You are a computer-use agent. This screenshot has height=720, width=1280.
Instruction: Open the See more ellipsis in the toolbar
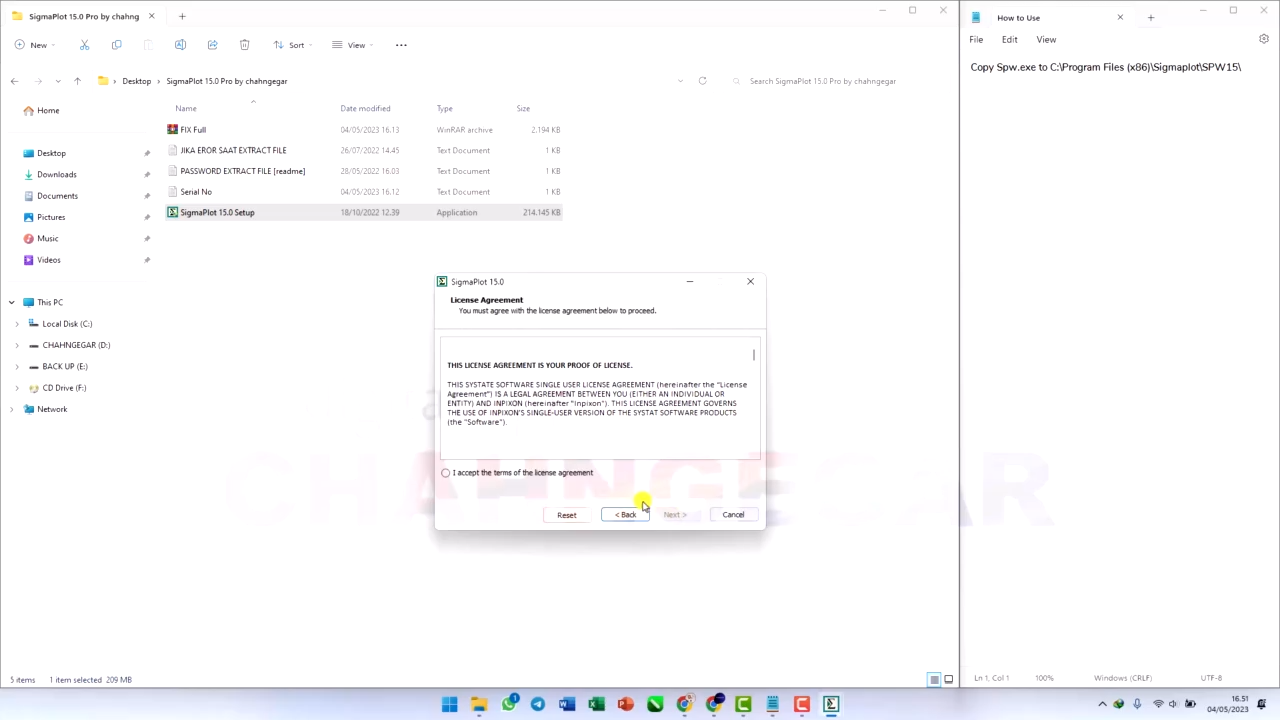pos(401,44)
